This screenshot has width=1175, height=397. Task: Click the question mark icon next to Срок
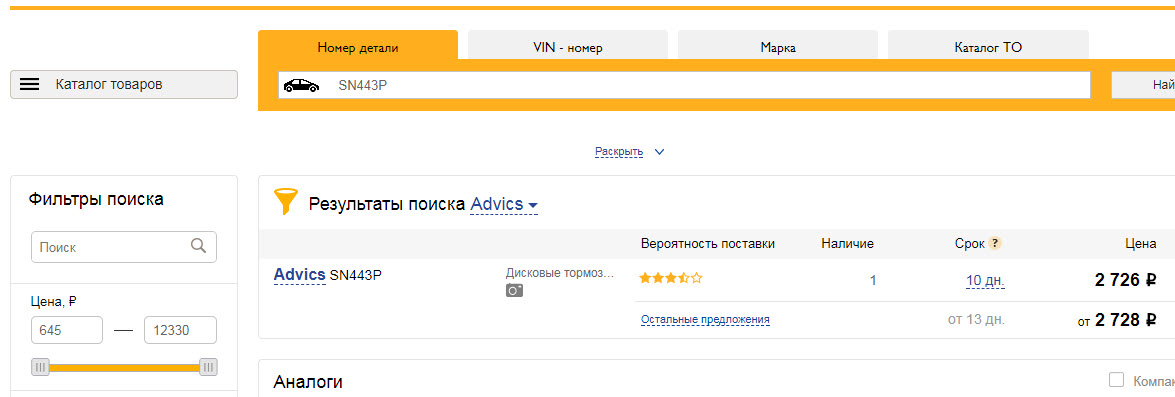[995, 243]
